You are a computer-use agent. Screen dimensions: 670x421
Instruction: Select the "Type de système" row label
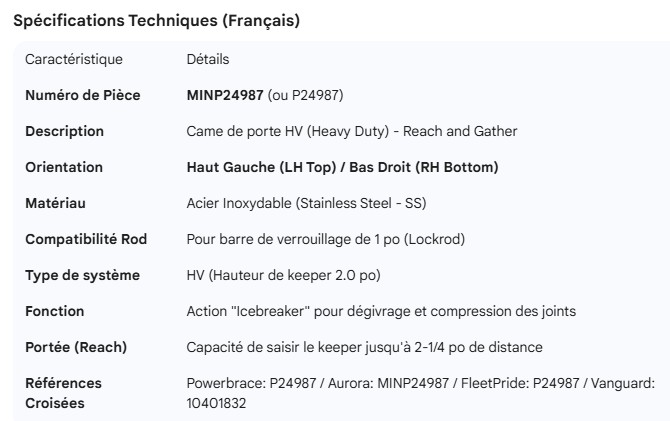click(82, 276)
